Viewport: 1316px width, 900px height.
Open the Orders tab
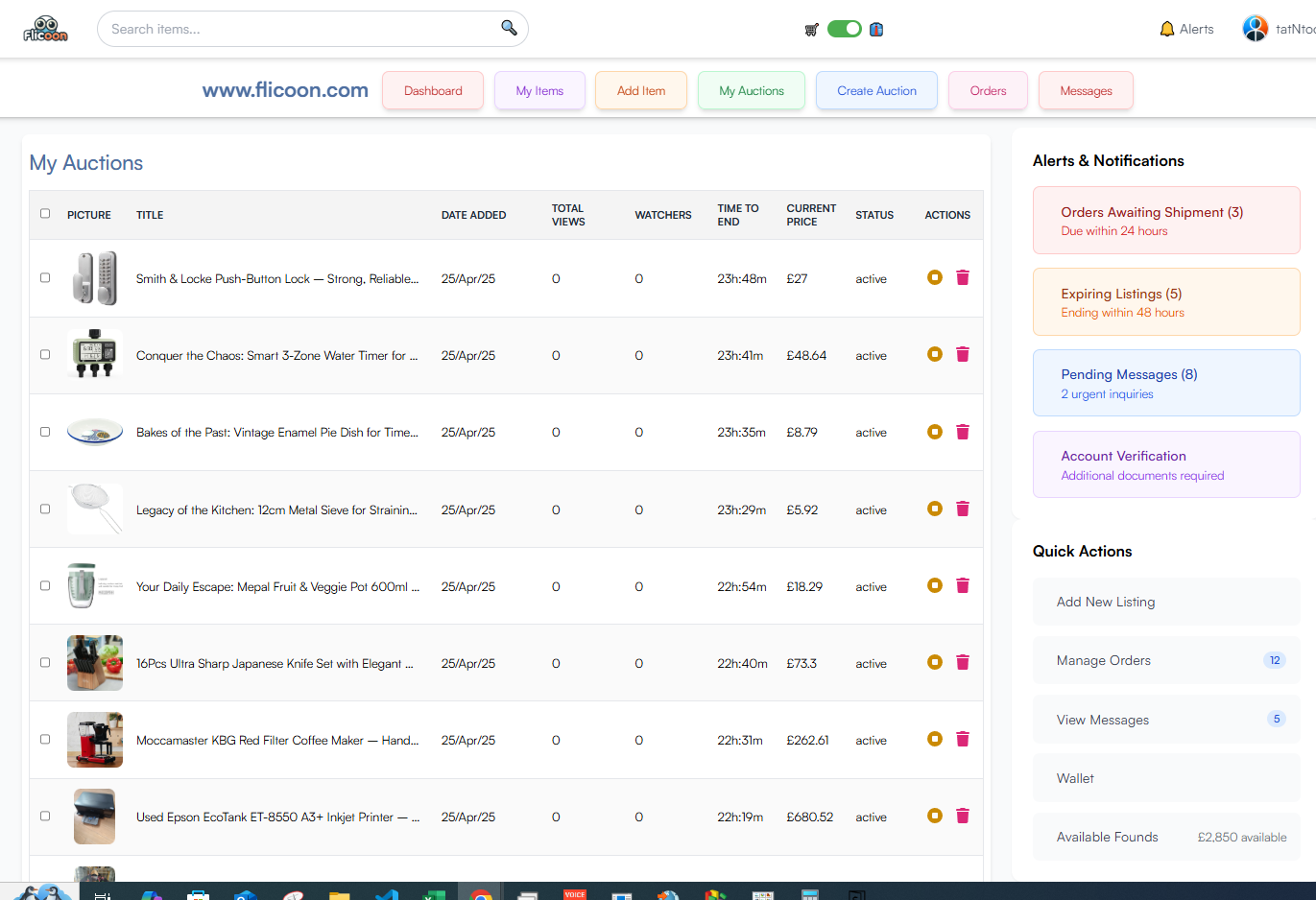tap(988, 90)
